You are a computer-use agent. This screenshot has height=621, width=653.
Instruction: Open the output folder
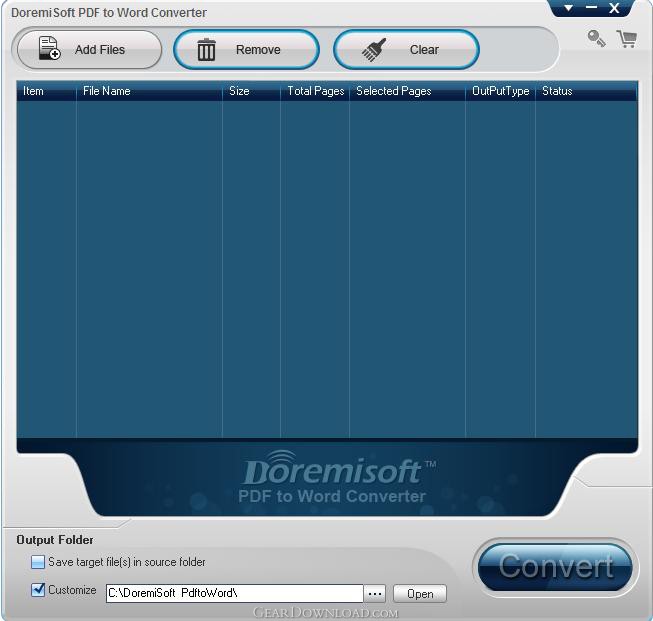(420, 594)
